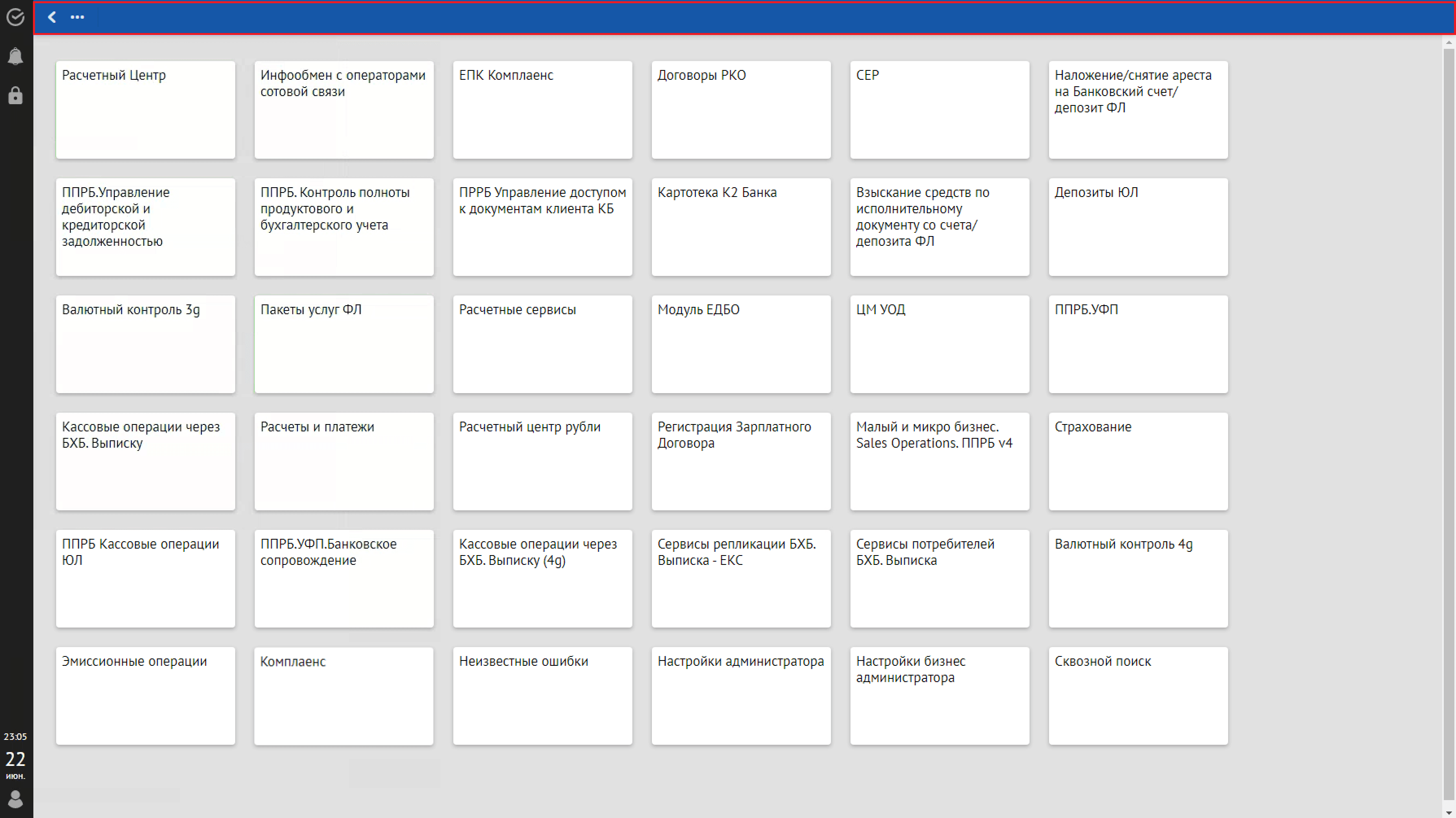The width and height of the screenshot is (1456, 818).
Task: Open the Картотека К2 Банка tile
Action: (x=741, y=227)
